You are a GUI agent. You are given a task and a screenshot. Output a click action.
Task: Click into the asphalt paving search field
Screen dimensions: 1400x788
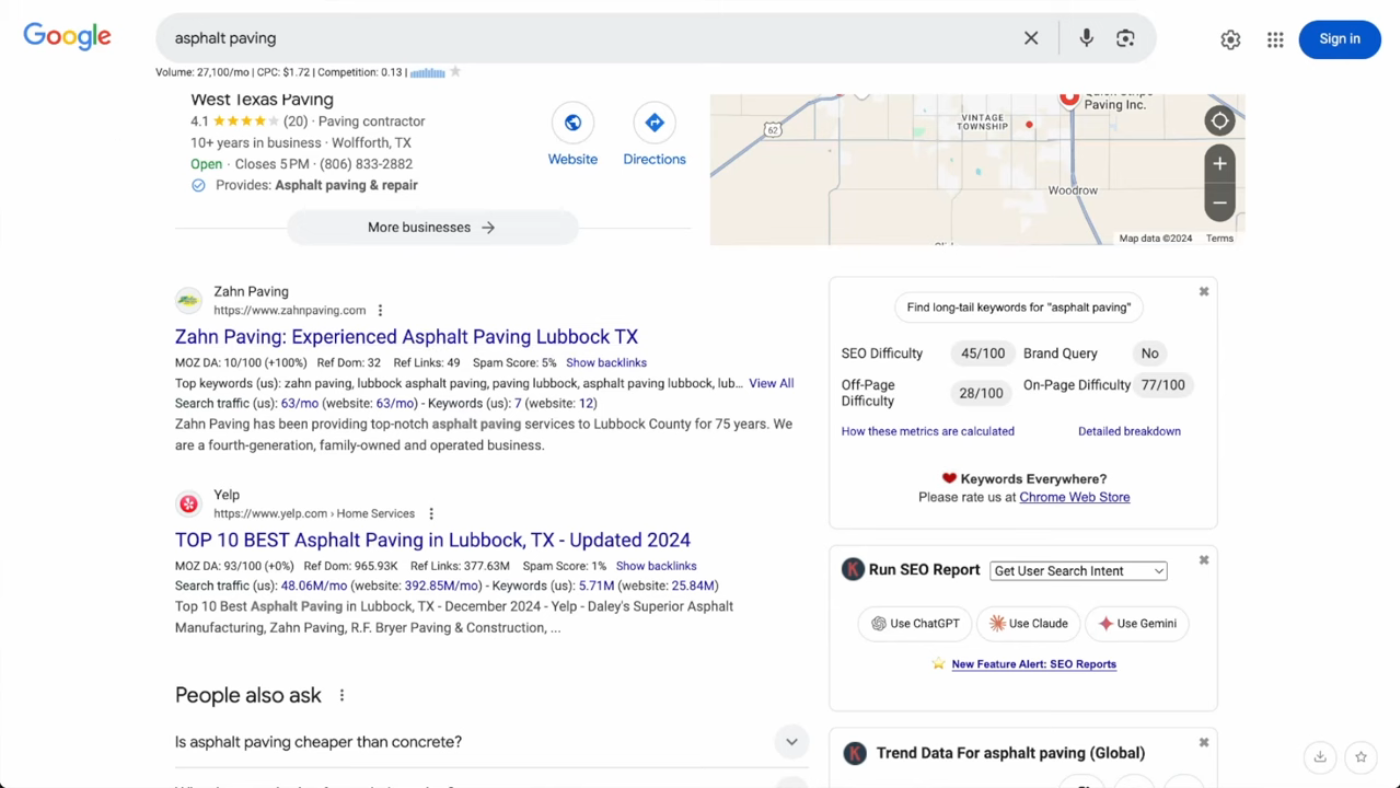tap(590, 38)
